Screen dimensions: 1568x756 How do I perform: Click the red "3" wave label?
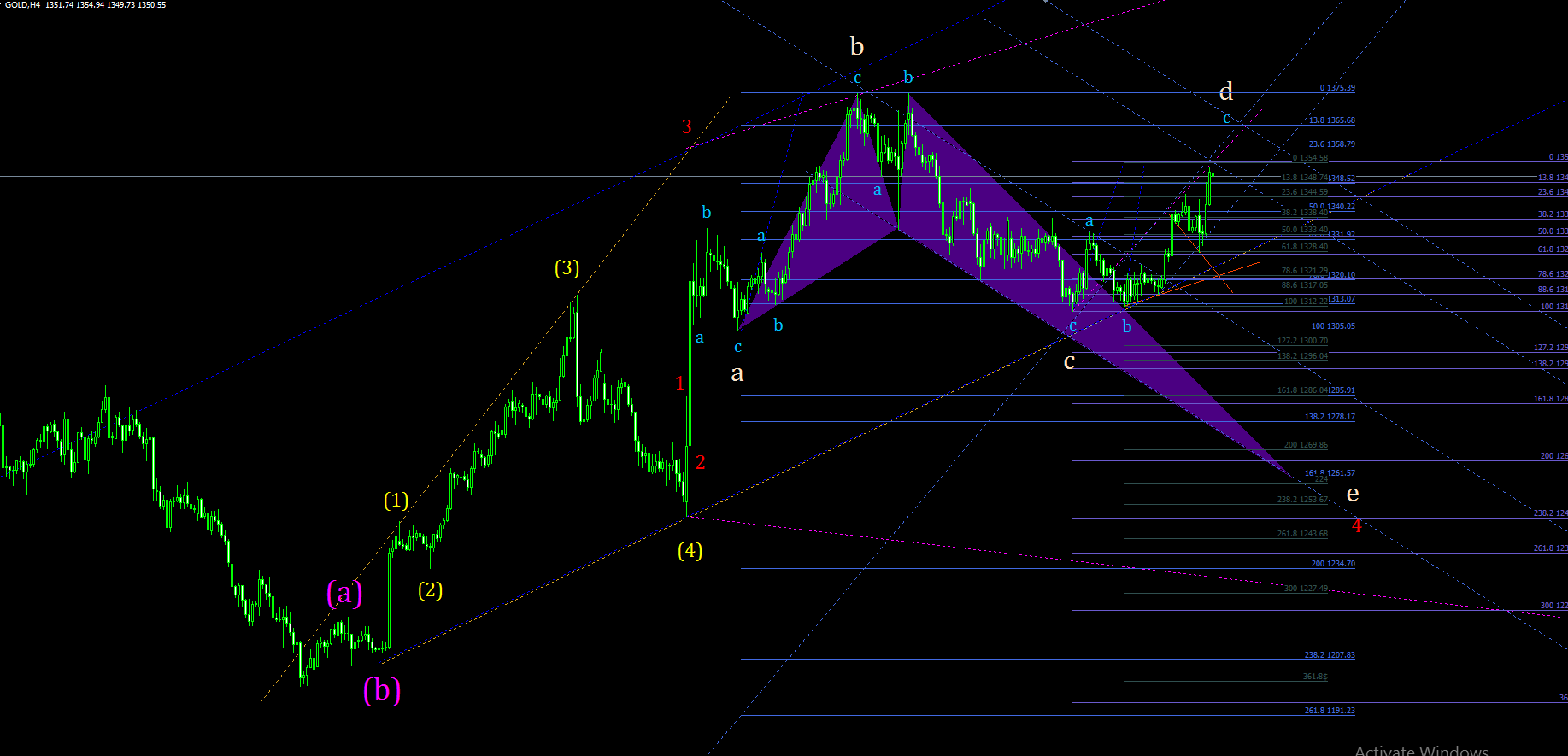point(687,127)
